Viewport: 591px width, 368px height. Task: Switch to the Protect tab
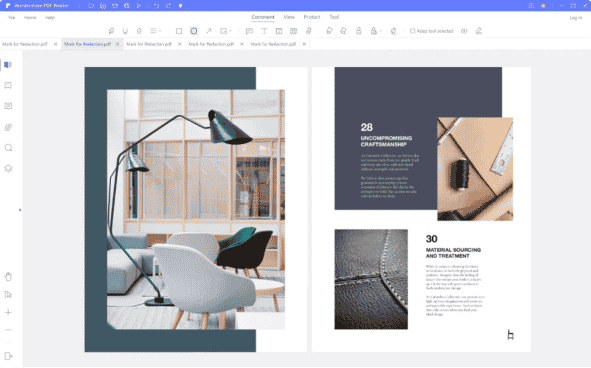pos(312,17)
